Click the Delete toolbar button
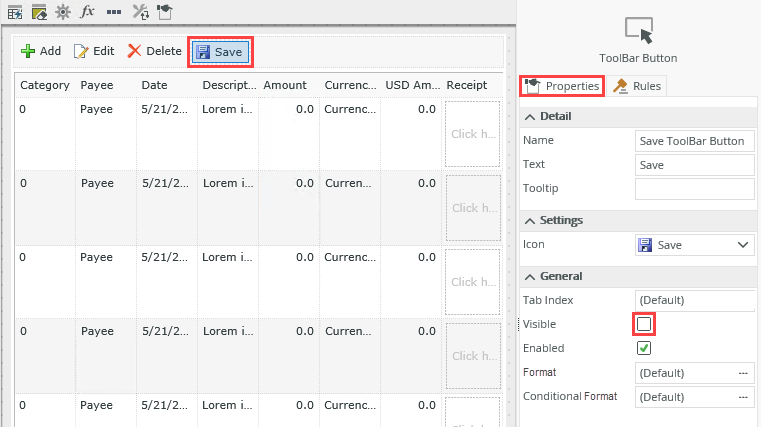The image size is (761, 427). 154,51
